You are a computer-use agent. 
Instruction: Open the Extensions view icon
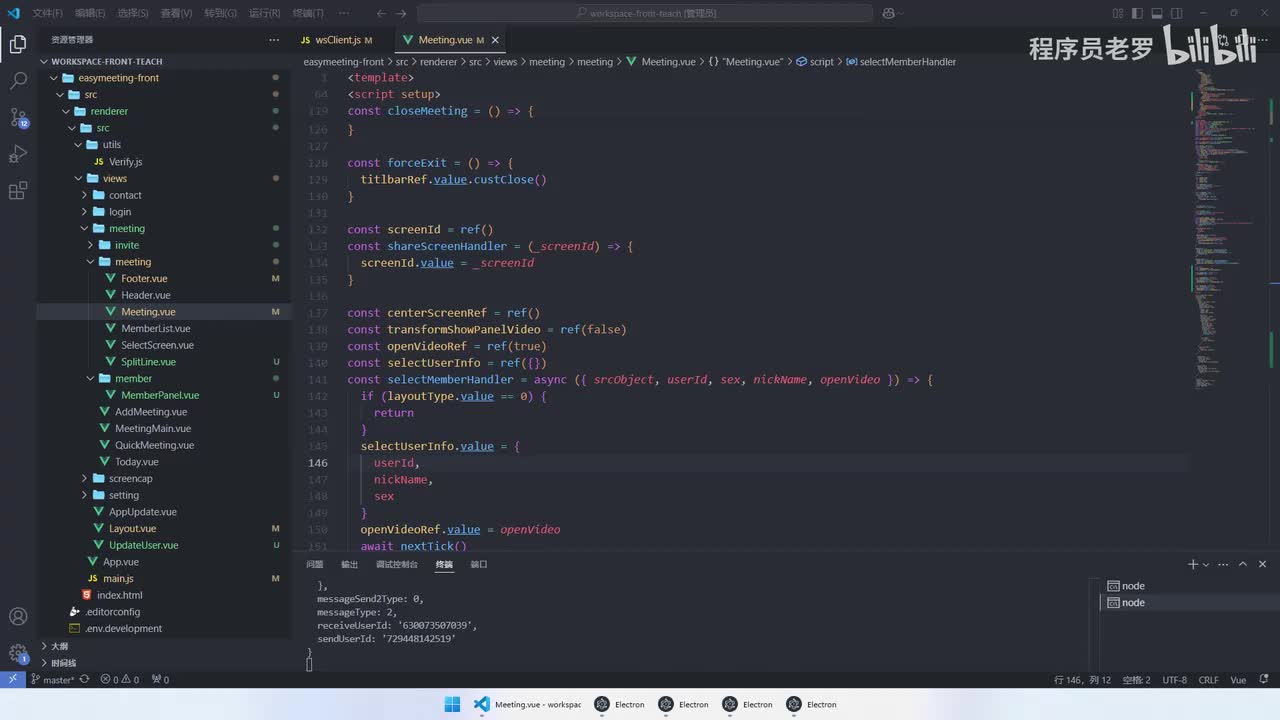[18, 191]
